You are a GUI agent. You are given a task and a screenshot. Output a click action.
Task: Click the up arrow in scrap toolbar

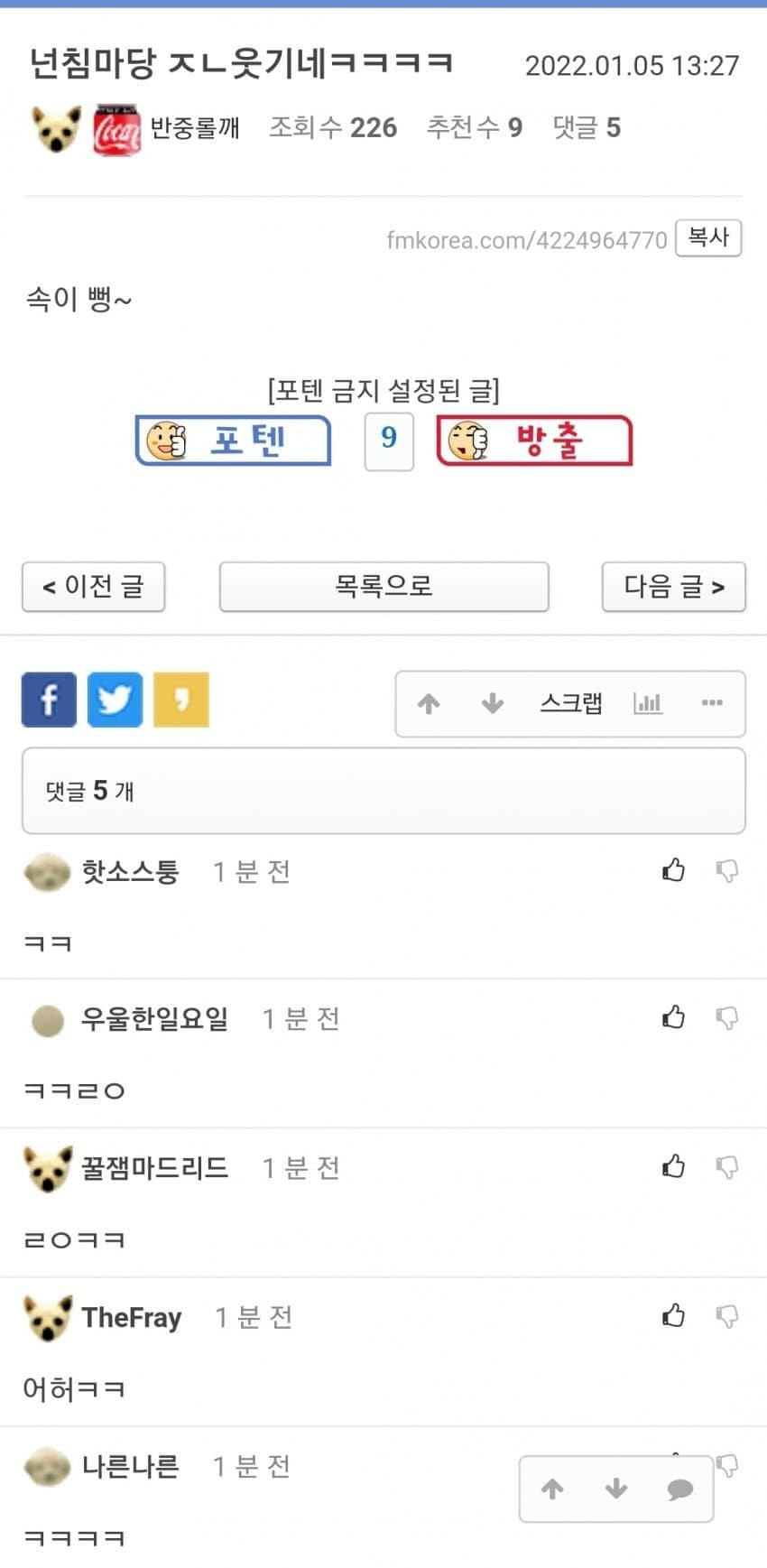(x=429, y=703)
